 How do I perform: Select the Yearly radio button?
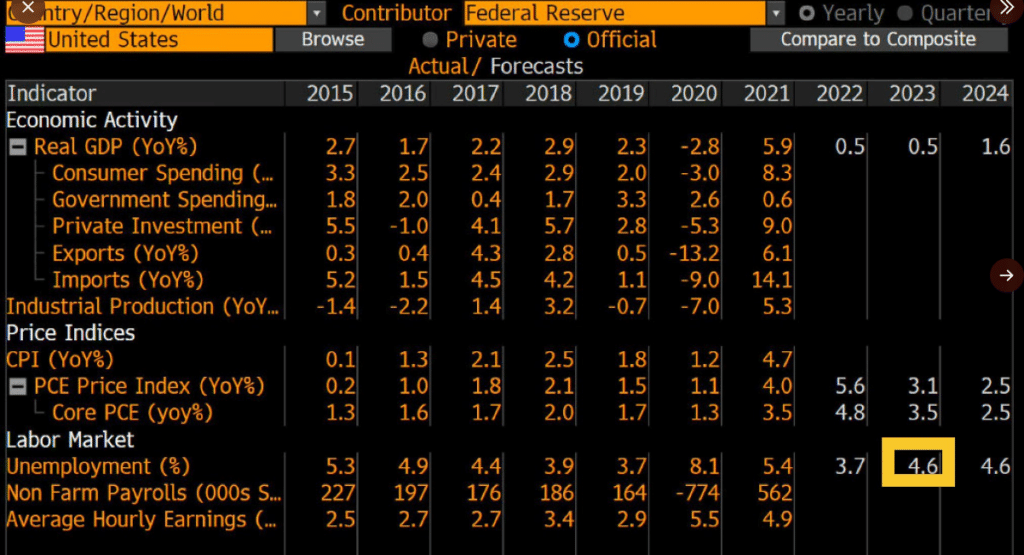click(807, 13)
